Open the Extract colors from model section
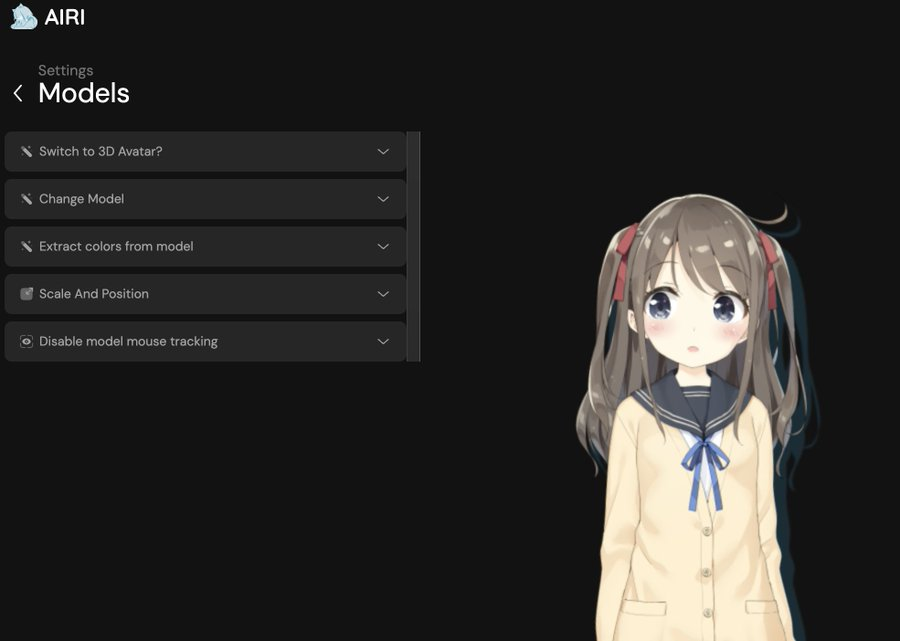900x641 pixels. click(x=205, y=246)
